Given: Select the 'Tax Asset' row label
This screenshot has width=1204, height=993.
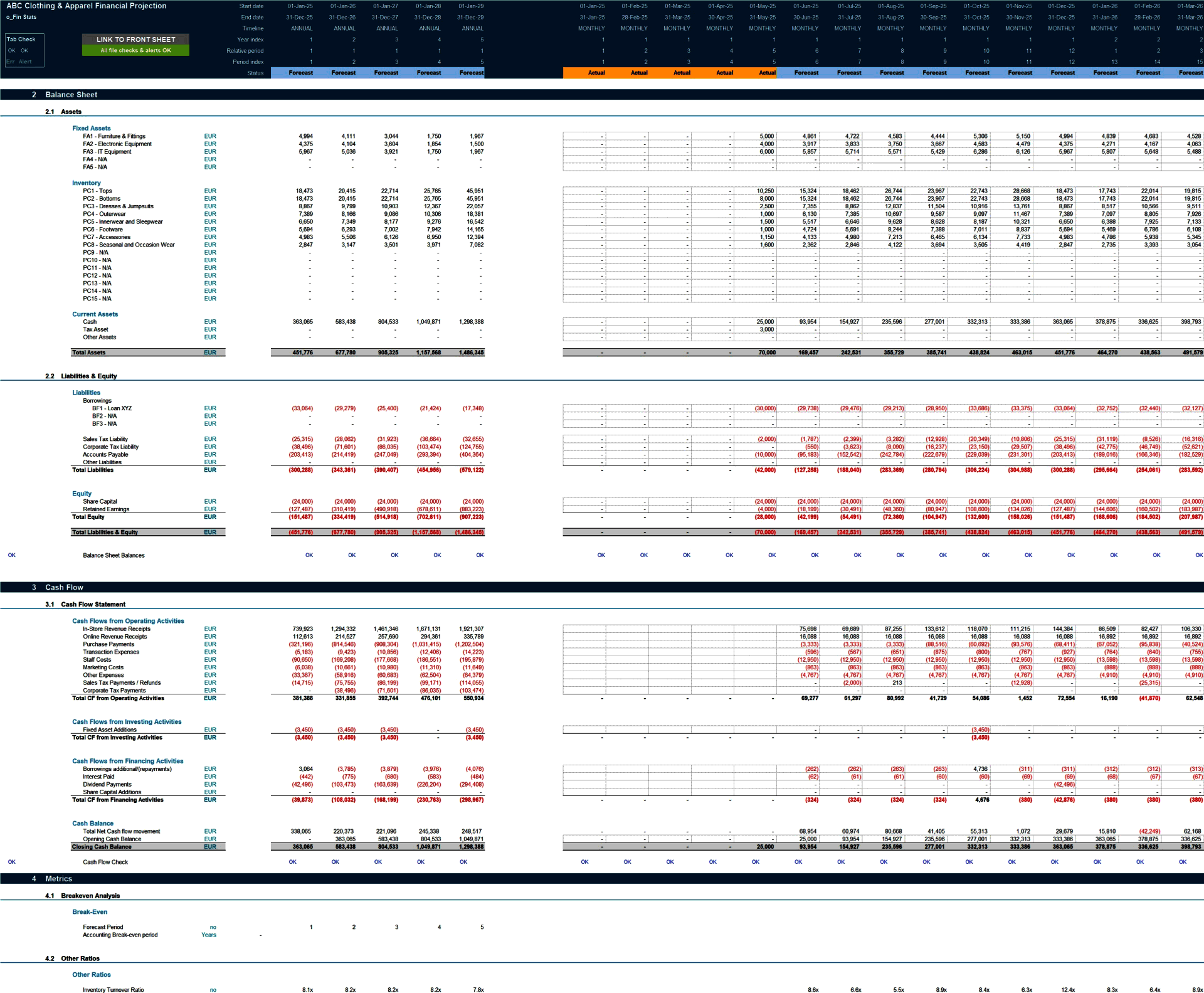Looking at the screenshot, I should [x=95, y=329].
